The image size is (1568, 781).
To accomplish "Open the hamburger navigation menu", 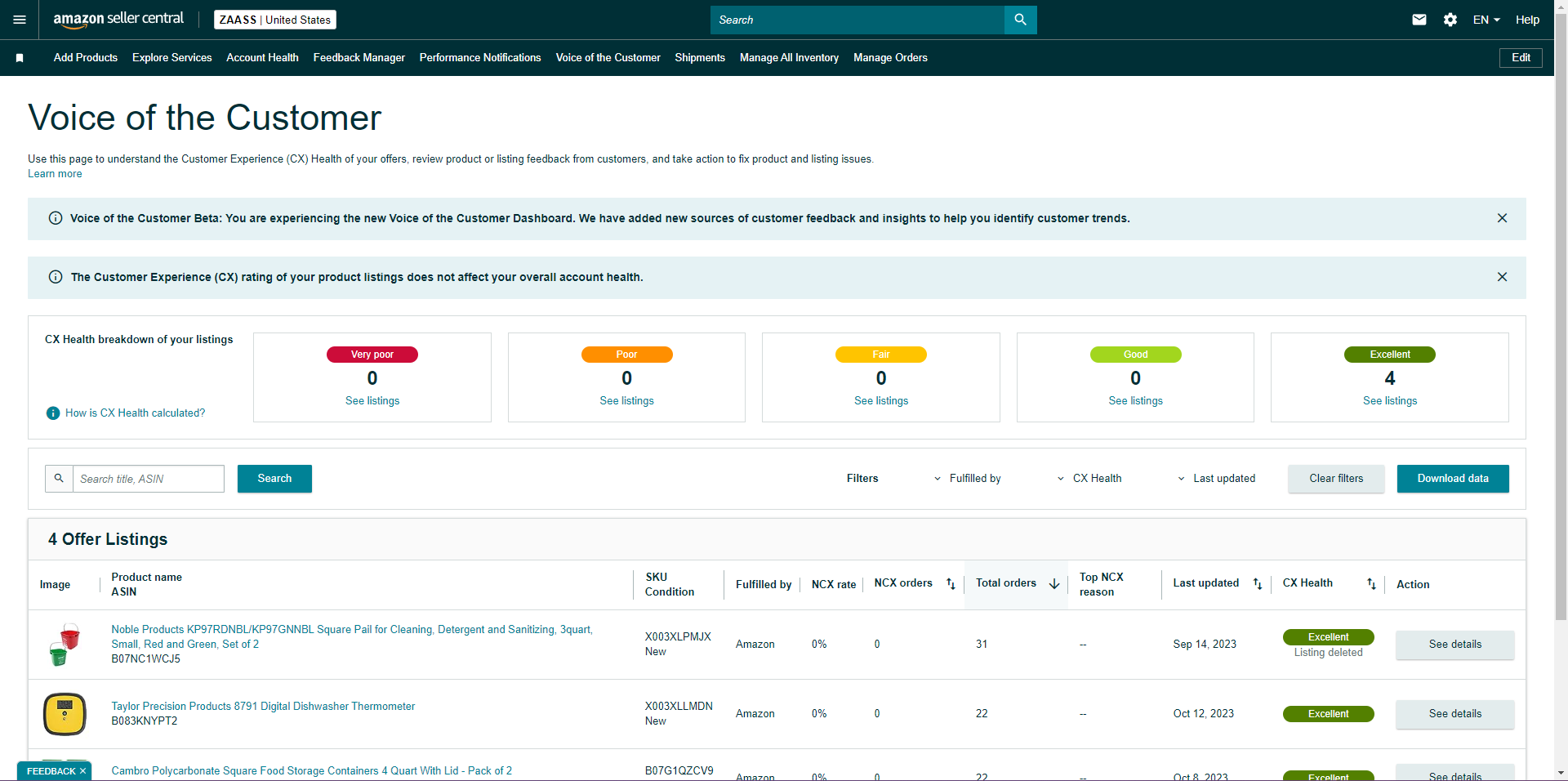I will (x=20, y=20).
